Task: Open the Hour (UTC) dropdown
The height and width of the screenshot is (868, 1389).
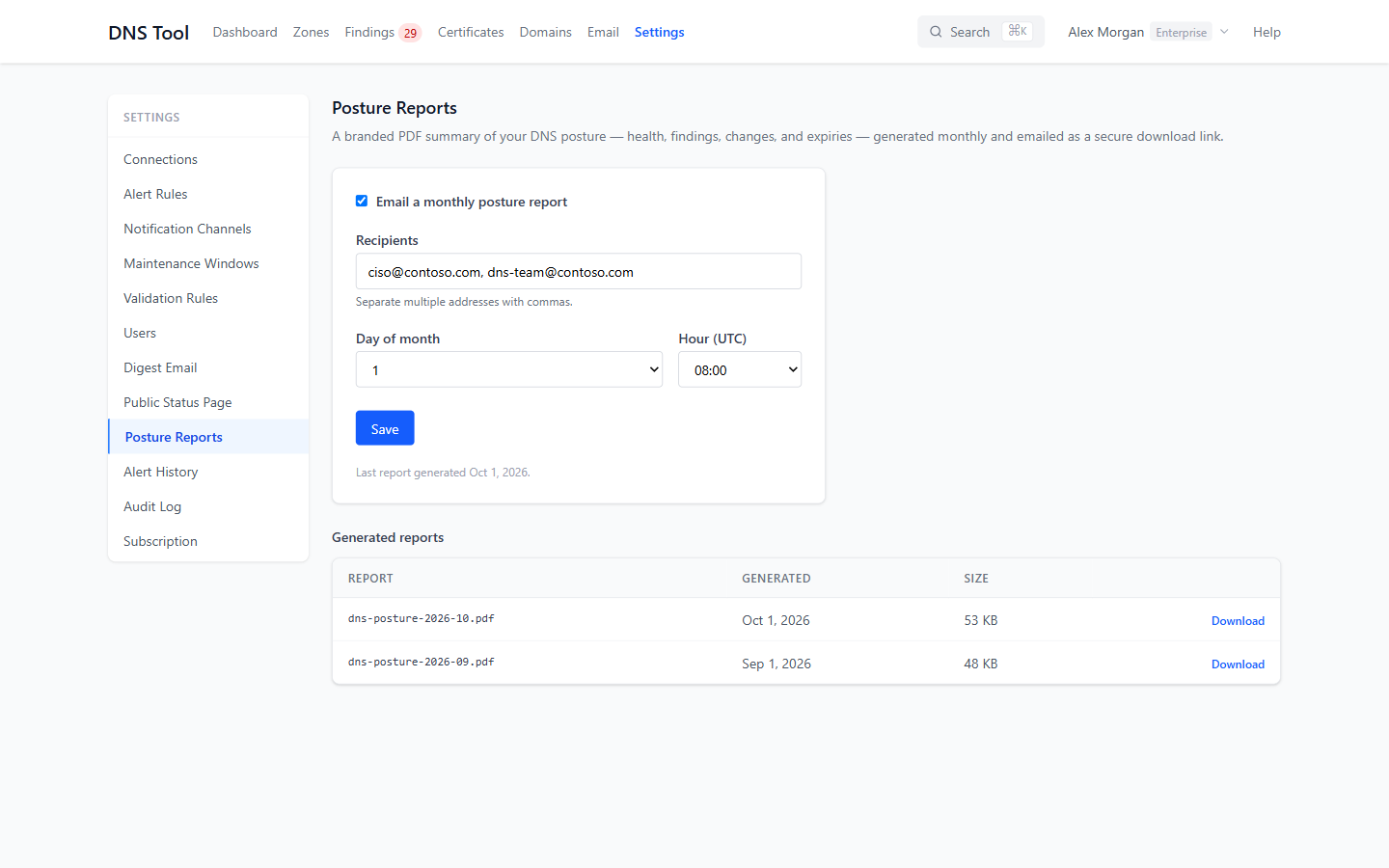Action: tap(740, 369)
